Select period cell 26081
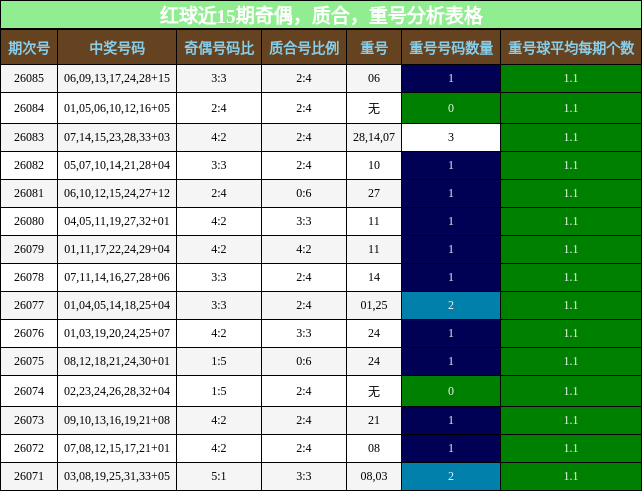 (29, 193)
